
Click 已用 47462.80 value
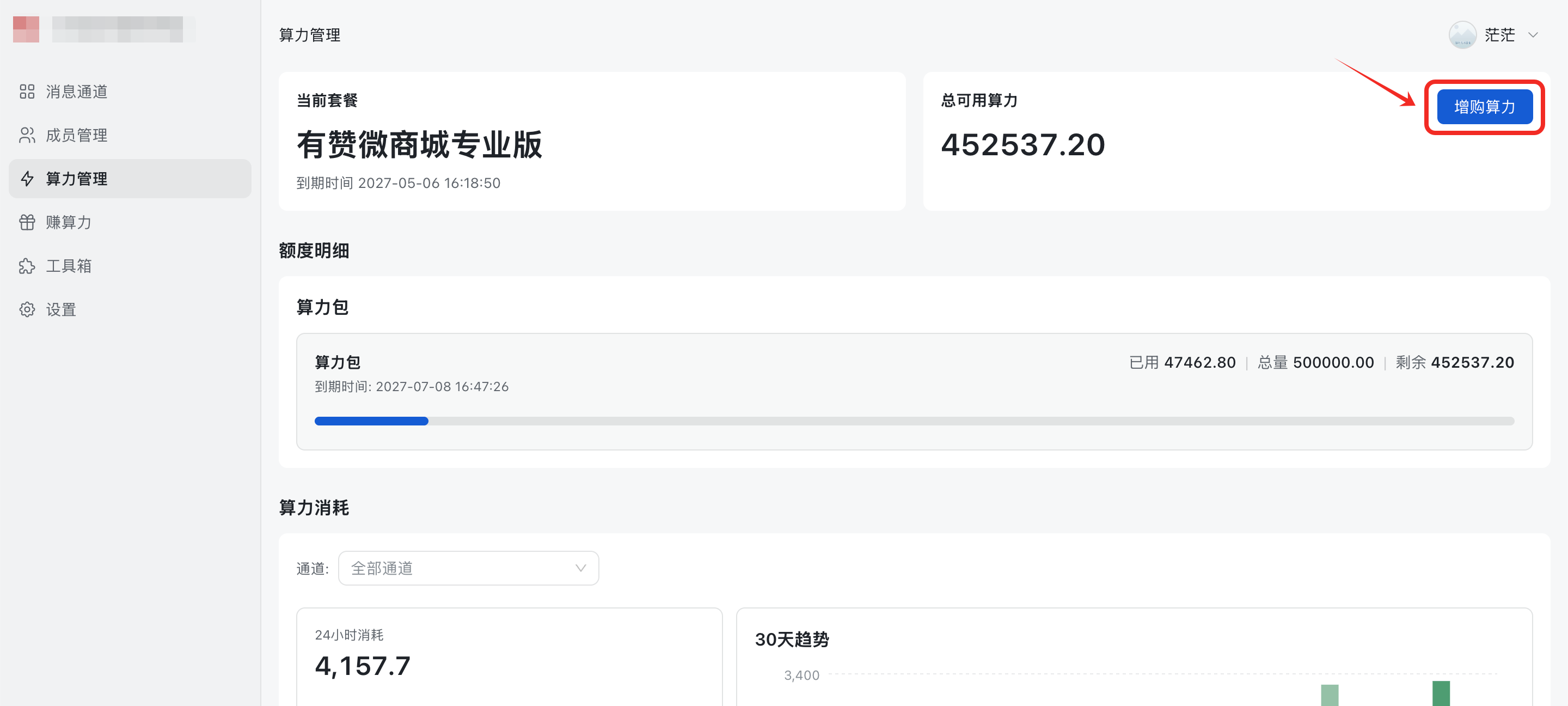1182,362
